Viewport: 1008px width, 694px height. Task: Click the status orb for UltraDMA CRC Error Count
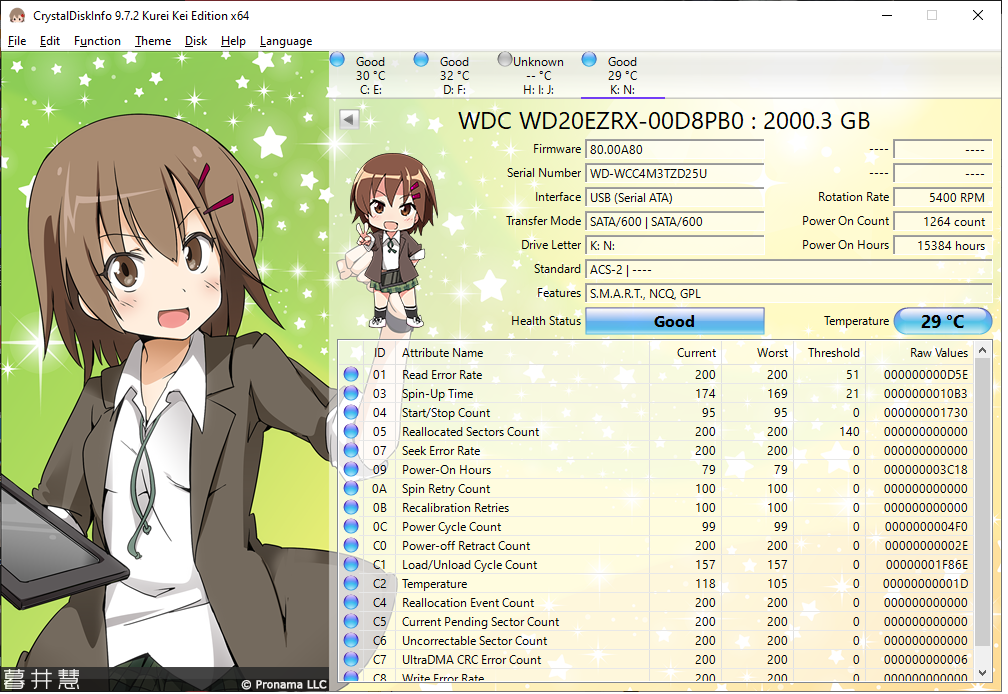(351, 659)
